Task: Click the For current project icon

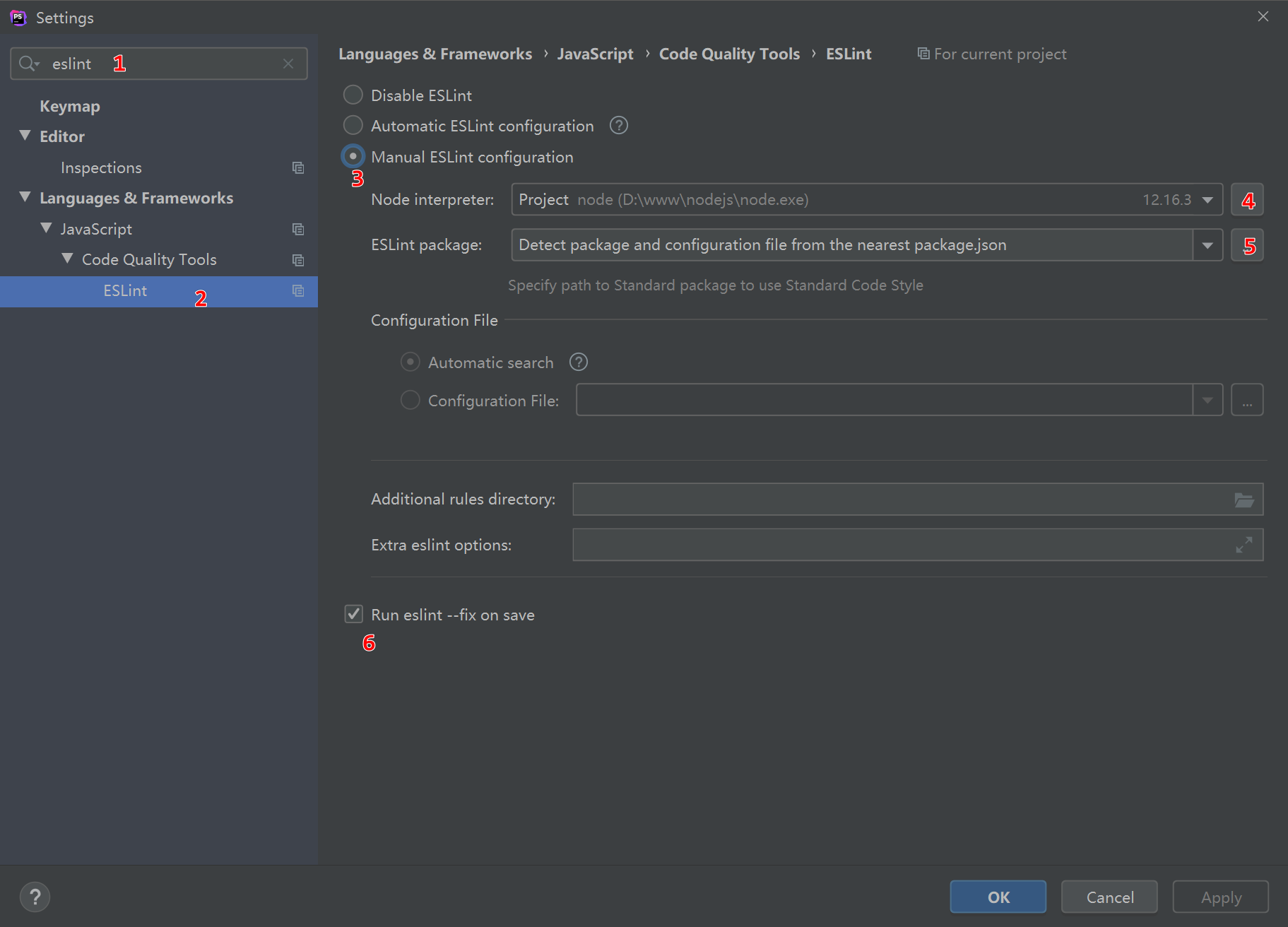Action: 923,54
